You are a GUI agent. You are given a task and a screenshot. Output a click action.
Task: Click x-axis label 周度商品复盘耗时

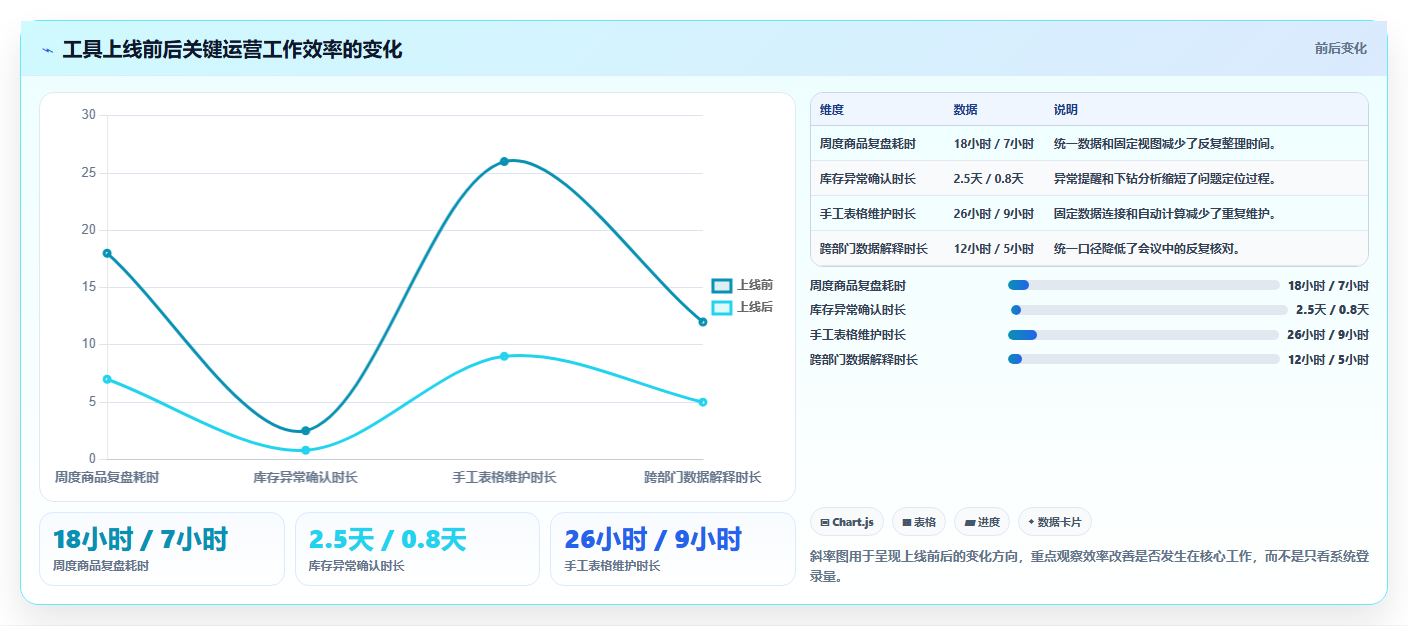(x=107, y=478)
